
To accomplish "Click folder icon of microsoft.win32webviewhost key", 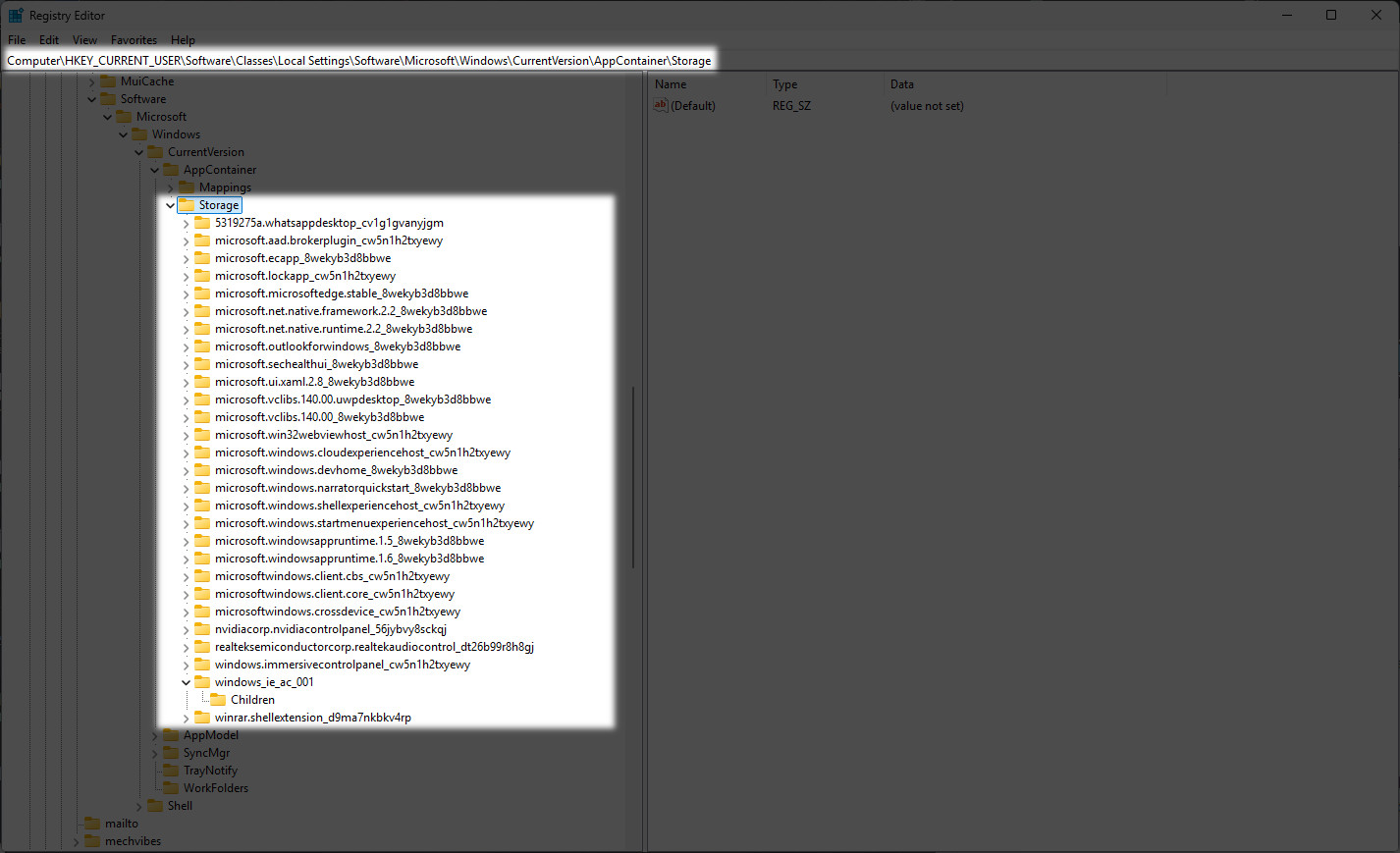I will point(202,435).
